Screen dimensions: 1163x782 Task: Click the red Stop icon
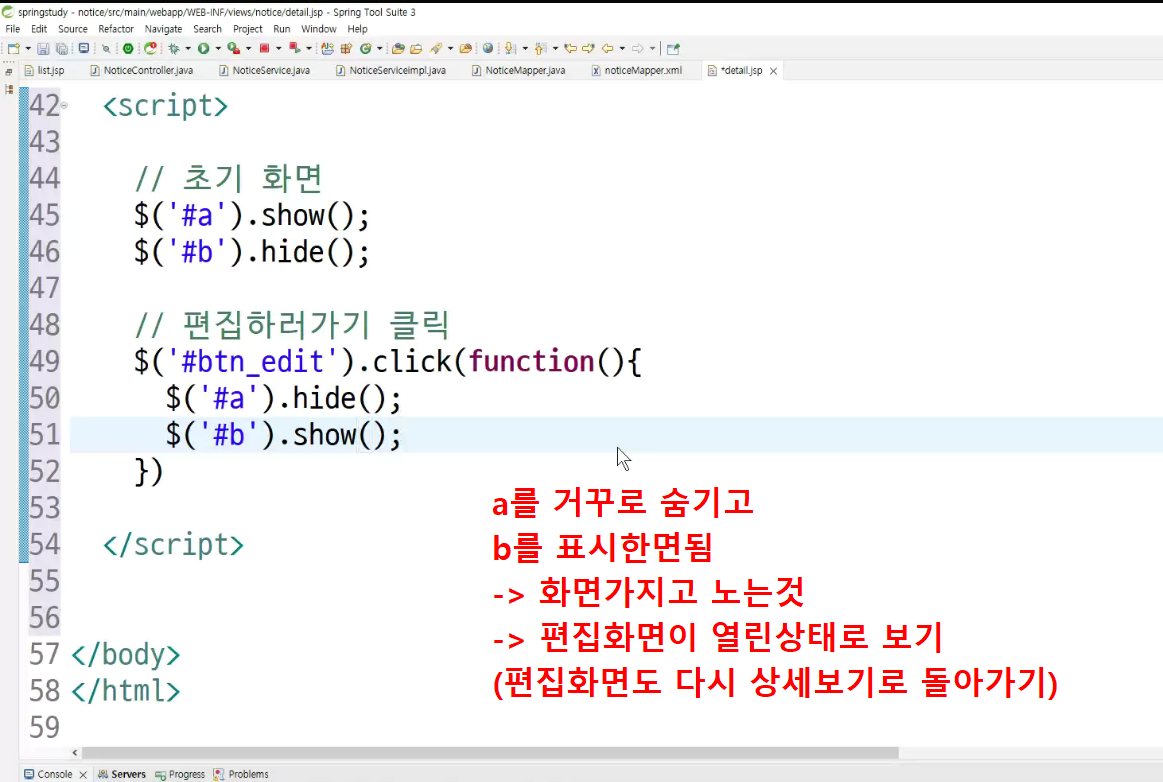(x=264, y=48)
